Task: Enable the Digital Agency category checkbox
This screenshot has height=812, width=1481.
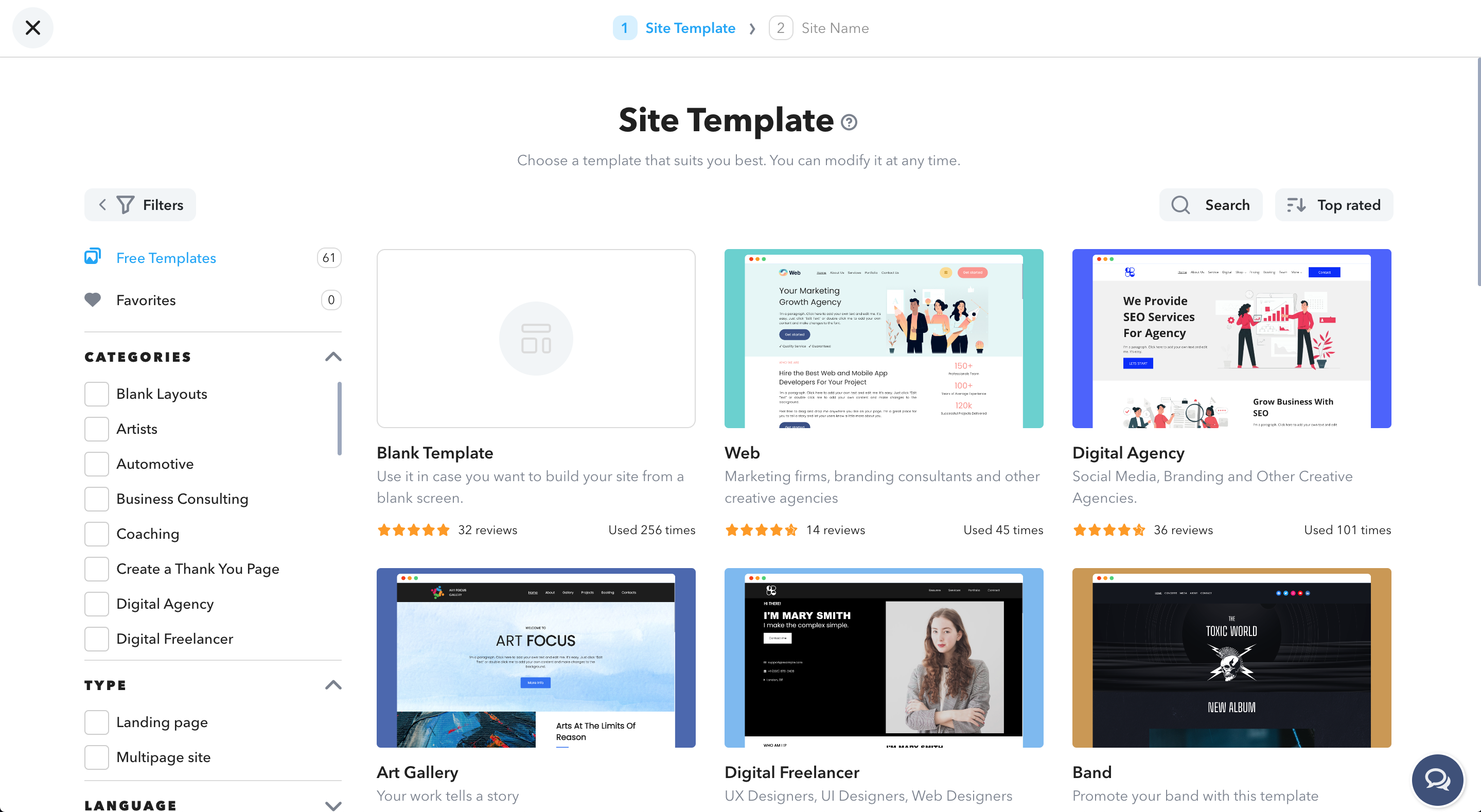Action: click(96, 603)
